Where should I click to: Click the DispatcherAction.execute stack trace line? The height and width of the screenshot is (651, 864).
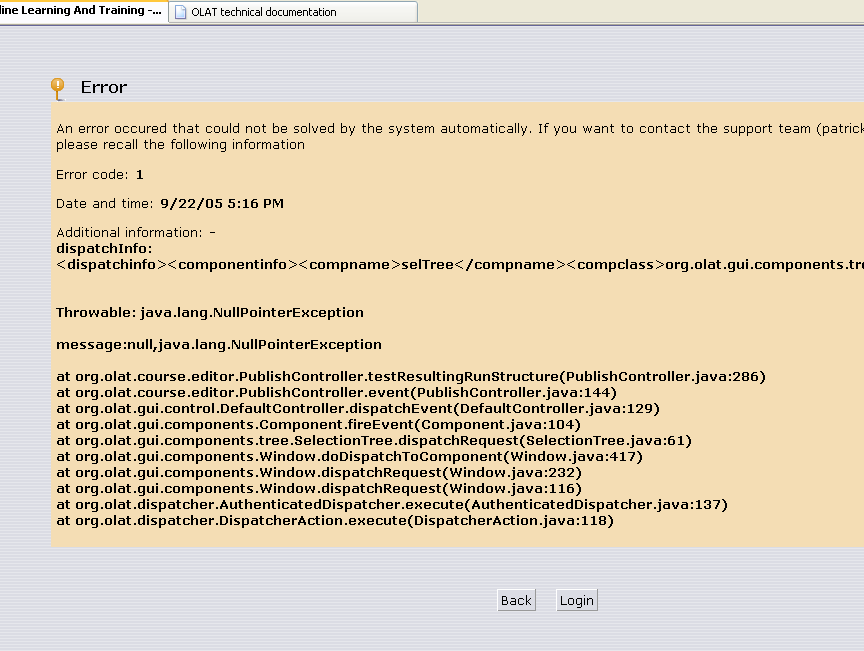[x=335, y=521]
